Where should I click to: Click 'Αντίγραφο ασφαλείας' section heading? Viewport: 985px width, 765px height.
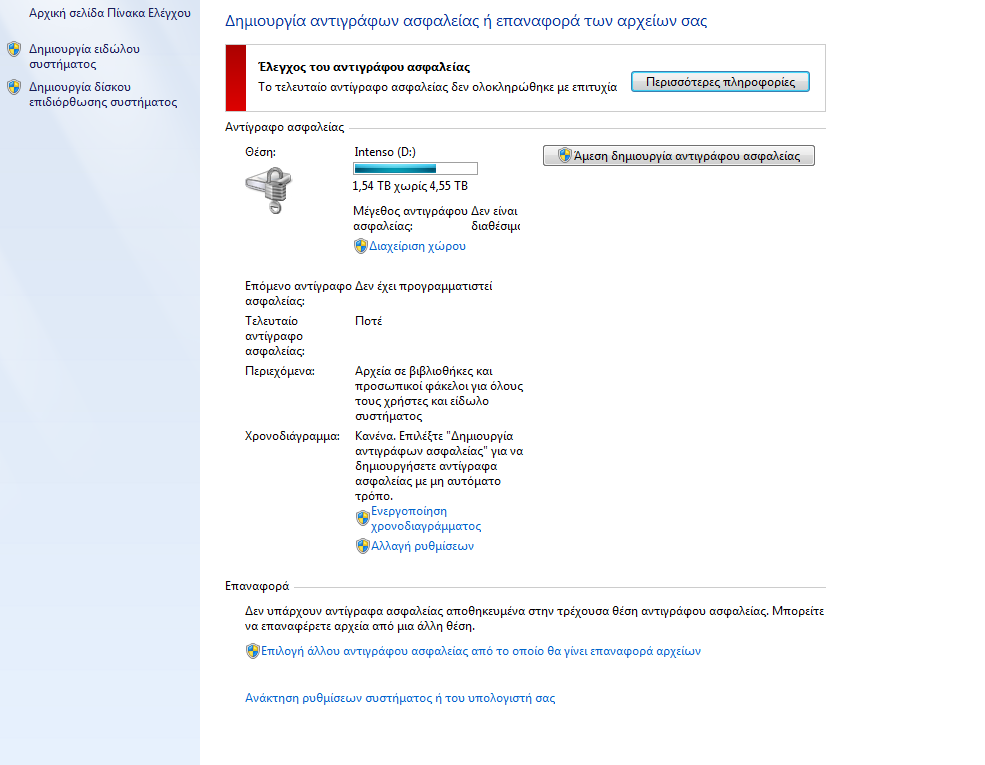coord(285,128)
